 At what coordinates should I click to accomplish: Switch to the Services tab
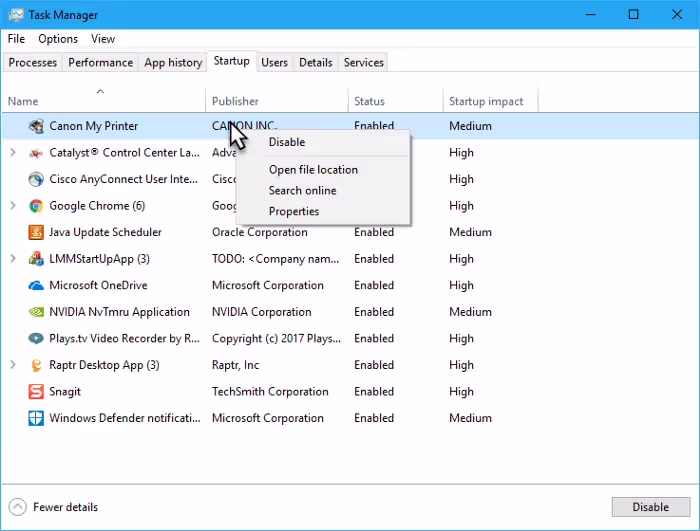pos(364,63)
